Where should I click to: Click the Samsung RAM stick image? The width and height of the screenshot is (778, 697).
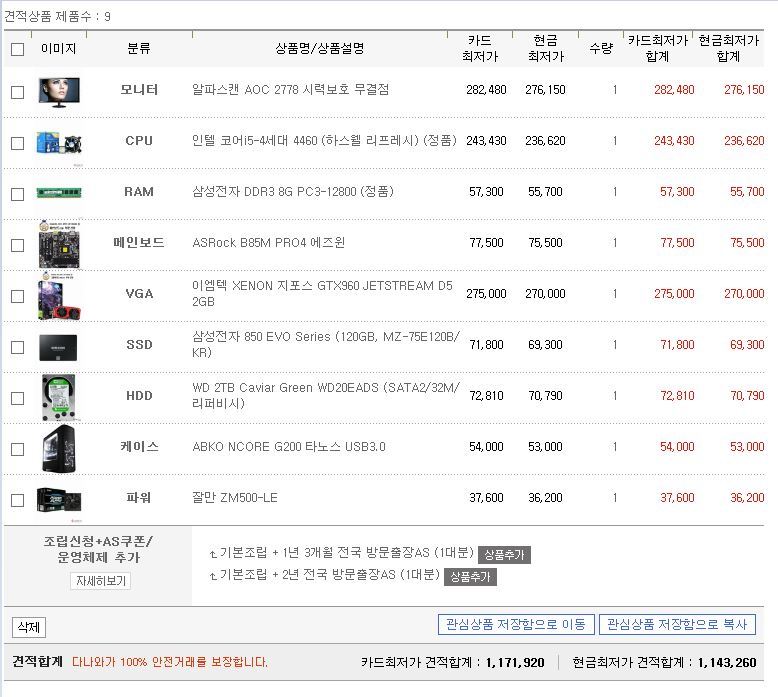[58, 193]
